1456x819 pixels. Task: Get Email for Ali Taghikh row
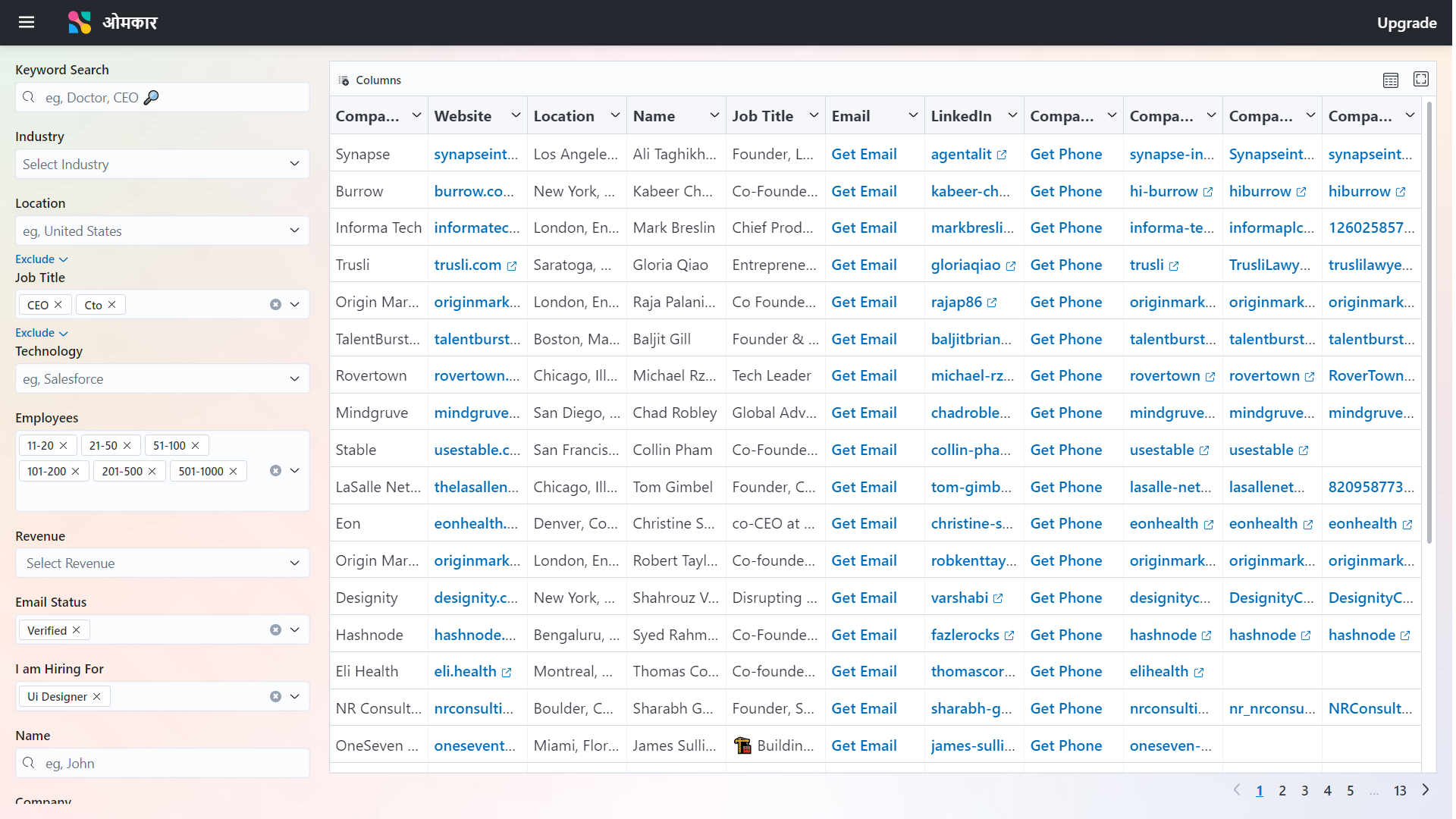[x=864, y=155]
